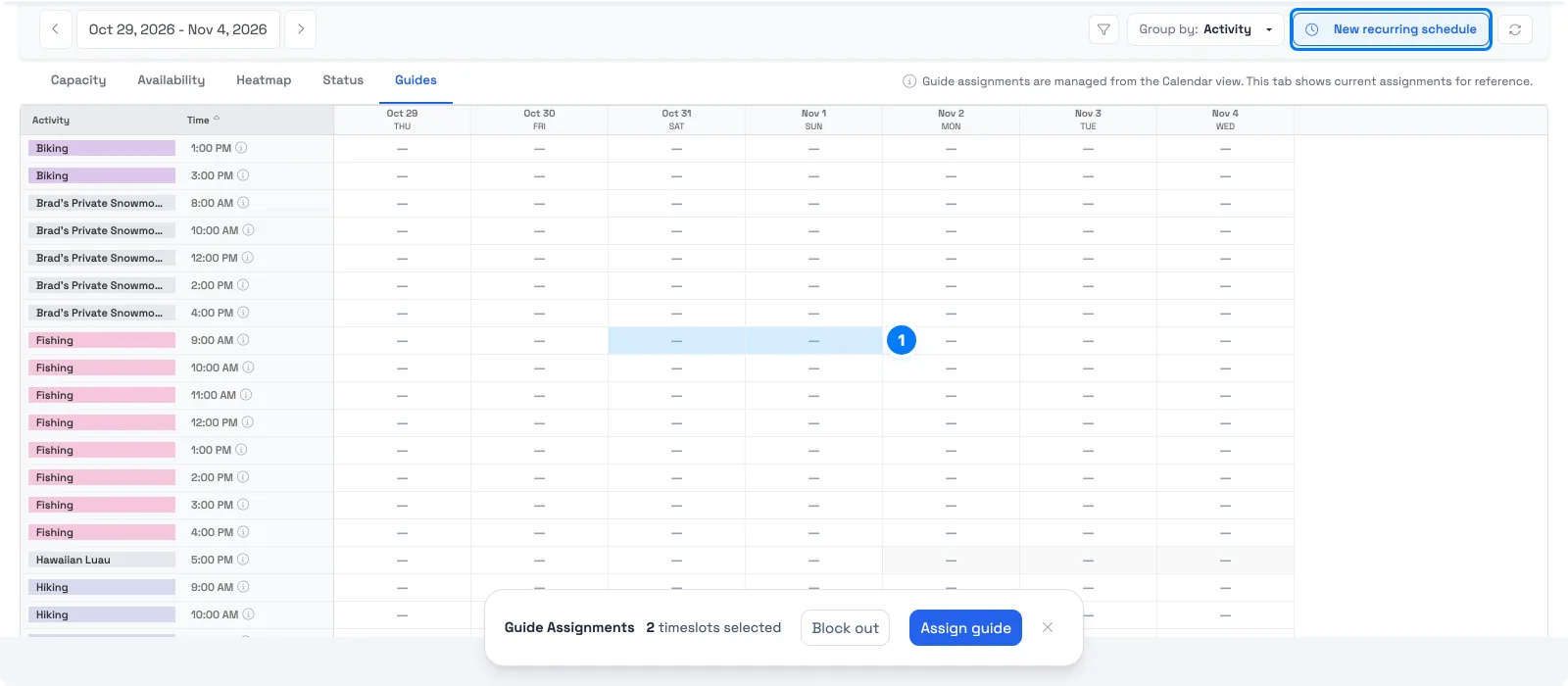Viewport: 1568px width, 686px height.
Task: Select the Guides tab
Action: [x=416, y=80]
